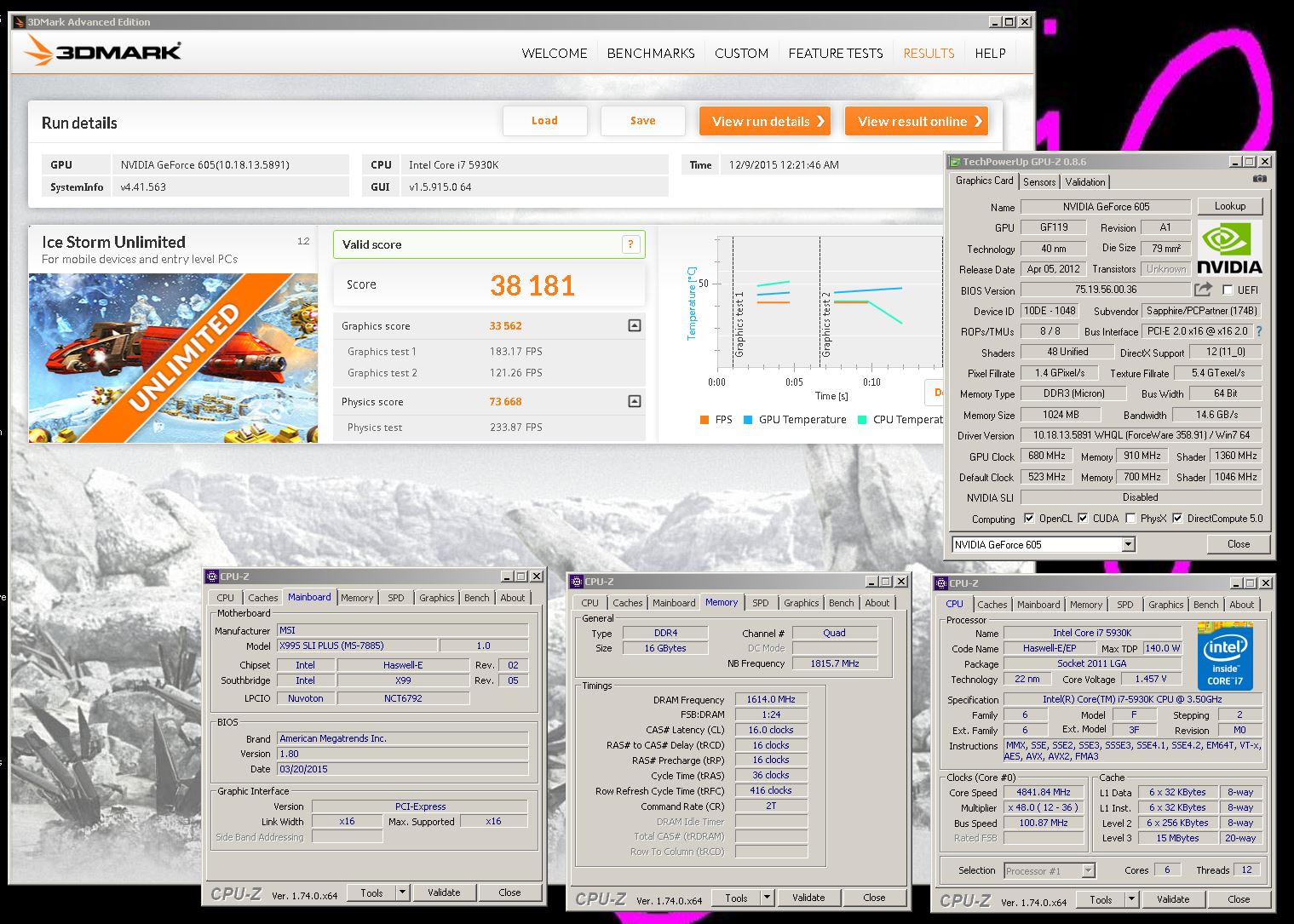The image size is (1294, 924).
Task: Click the GPU-Z window title icon
Action: [955, 161]
